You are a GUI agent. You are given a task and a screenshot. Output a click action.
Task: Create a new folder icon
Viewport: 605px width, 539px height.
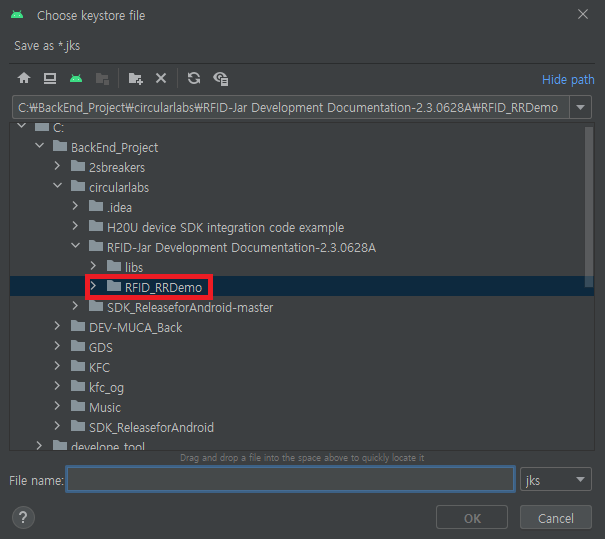[x=135, y=78]
